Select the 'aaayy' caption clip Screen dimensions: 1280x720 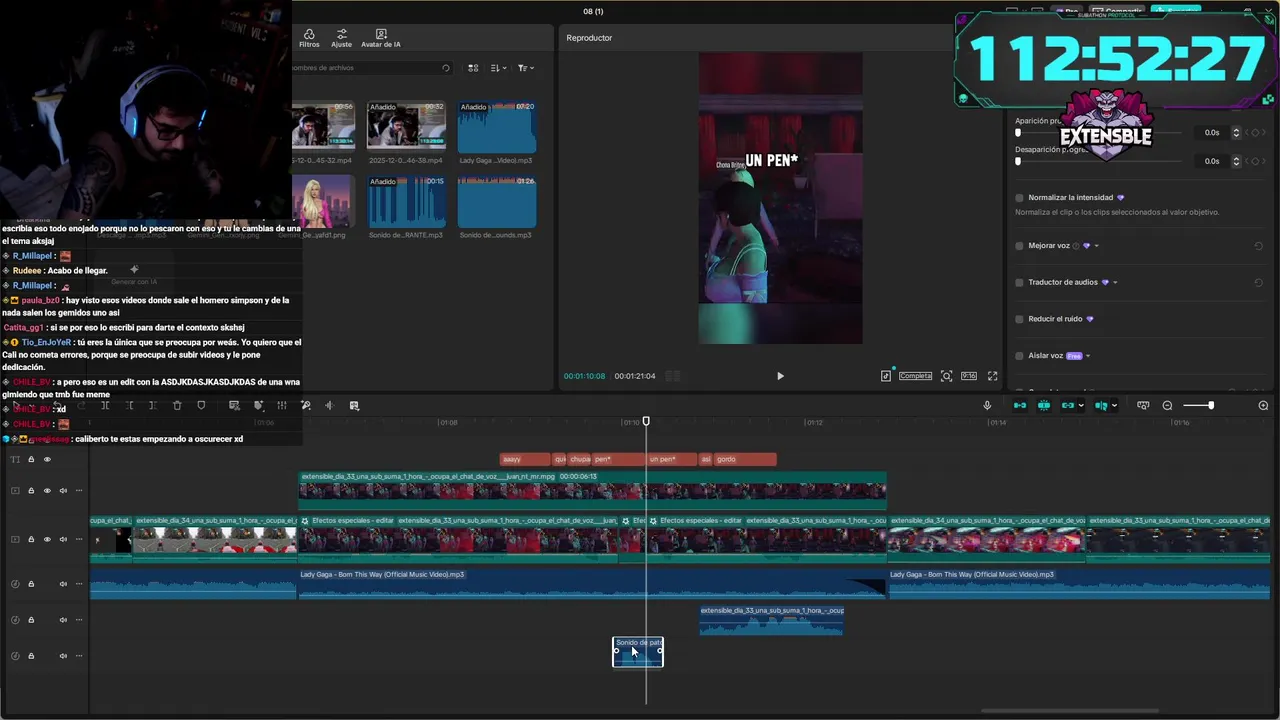[524, 459]
